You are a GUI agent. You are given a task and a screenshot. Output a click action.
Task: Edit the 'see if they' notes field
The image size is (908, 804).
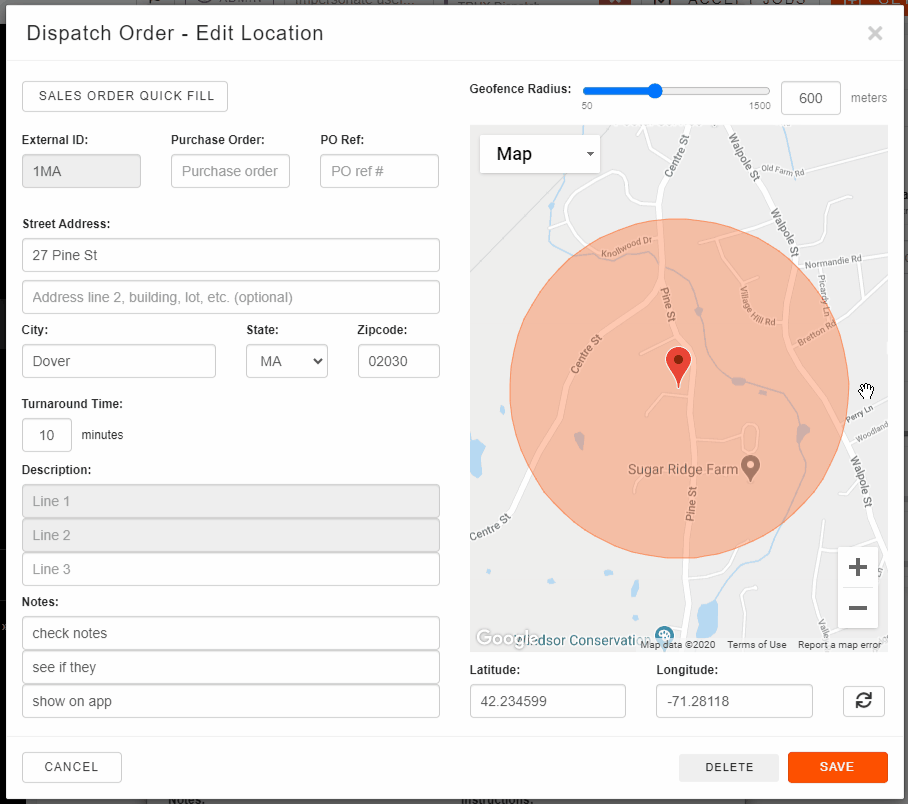pyautogui.click(x=230, y=667)
